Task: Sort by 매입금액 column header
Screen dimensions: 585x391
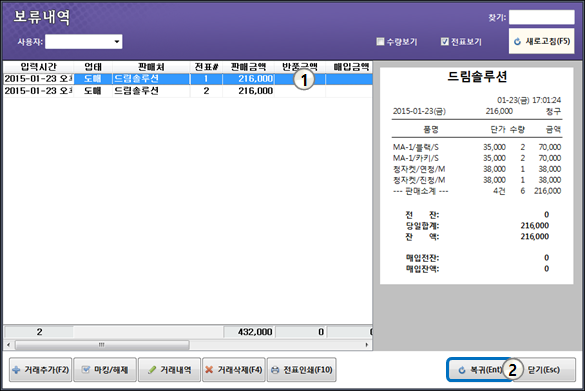Action: [351, 67]
